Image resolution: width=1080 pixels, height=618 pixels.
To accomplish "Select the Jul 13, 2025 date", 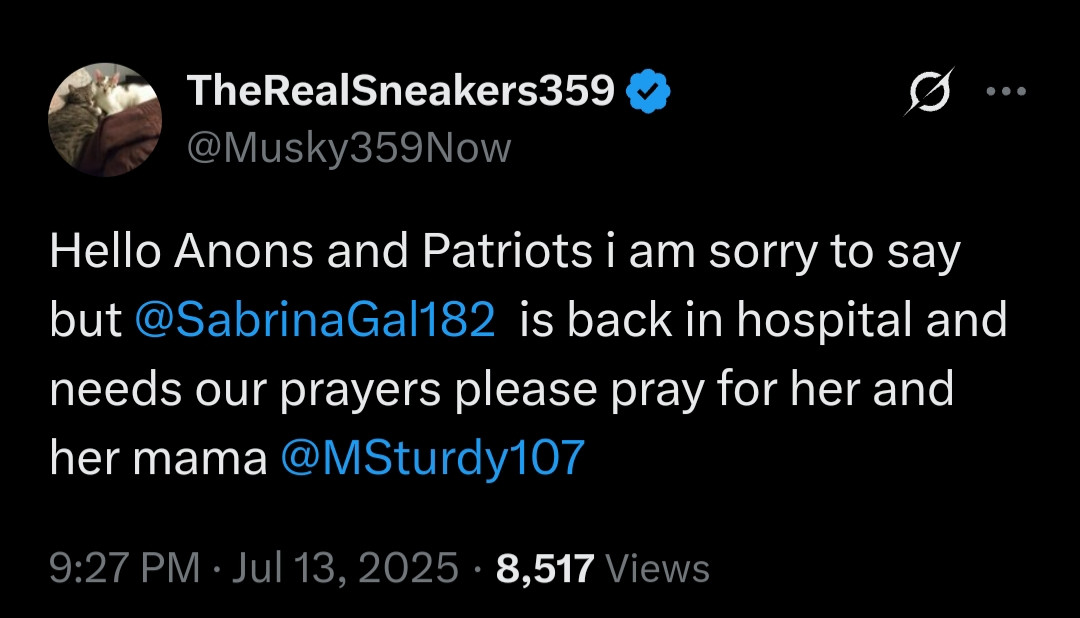I will [x=345, y=568].
